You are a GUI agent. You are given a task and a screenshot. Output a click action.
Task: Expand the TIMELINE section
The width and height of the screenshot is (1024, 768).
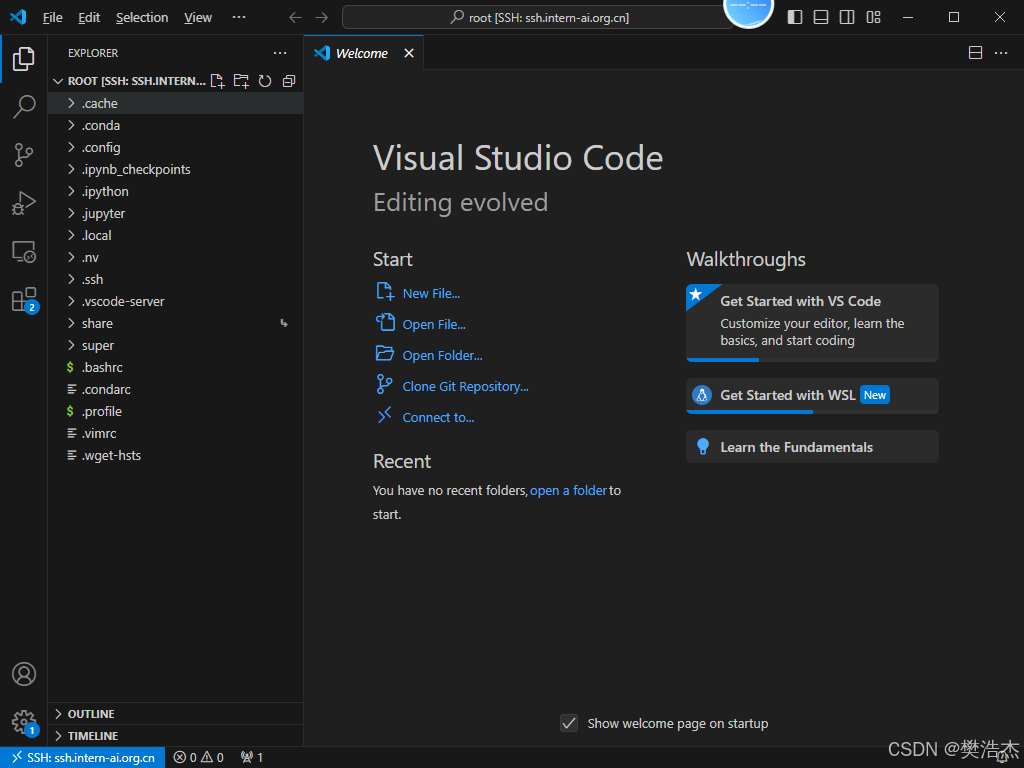(175, 736)
